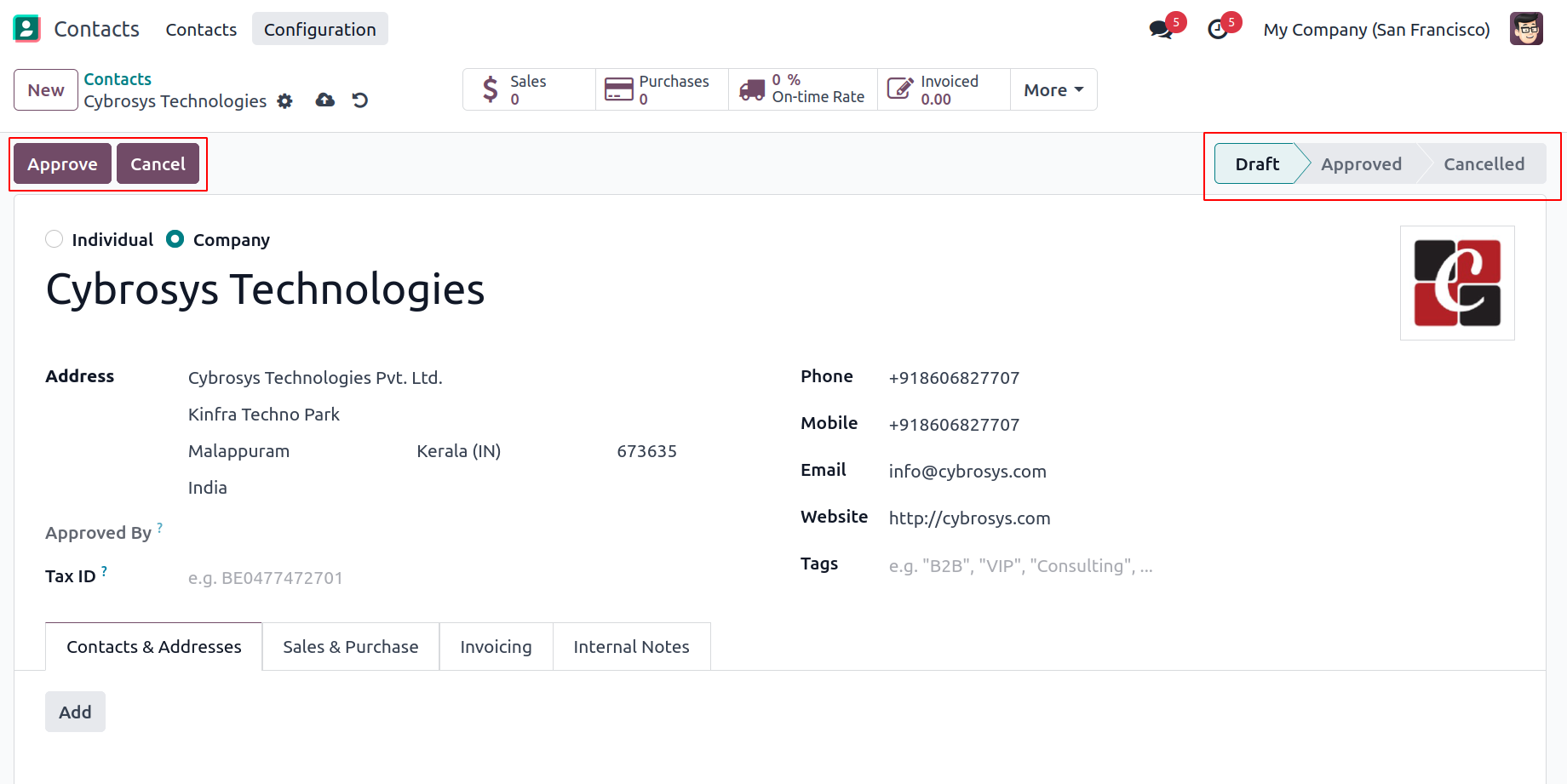
Task: Click the Contacts app logo icon
Action: coord(26,29)
